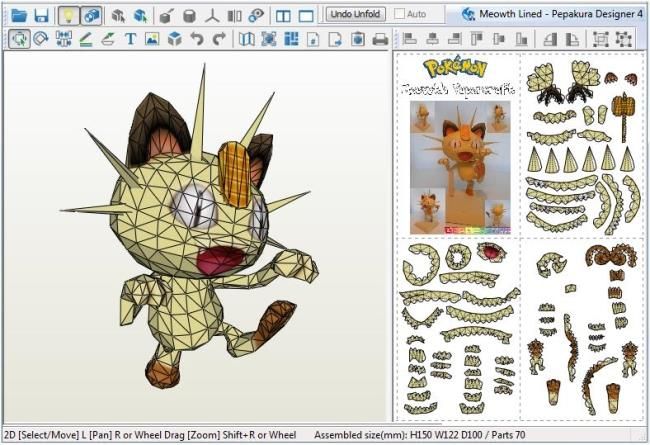650x445 pixels.
Task: Align selected parts to the bottom
Action: point(521,39)
